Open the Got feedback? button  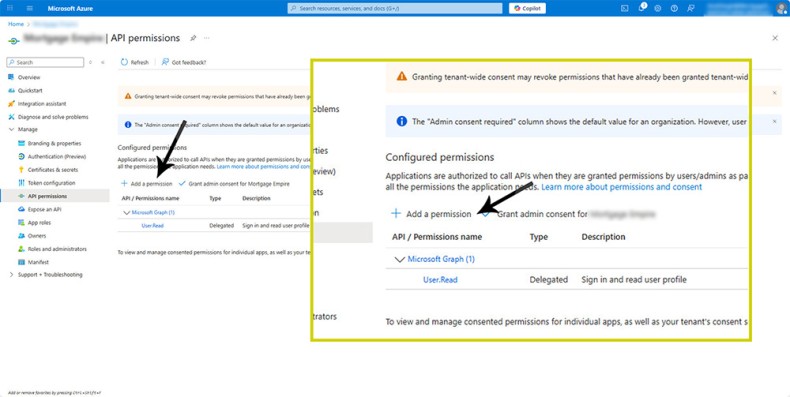click(184, 62)
